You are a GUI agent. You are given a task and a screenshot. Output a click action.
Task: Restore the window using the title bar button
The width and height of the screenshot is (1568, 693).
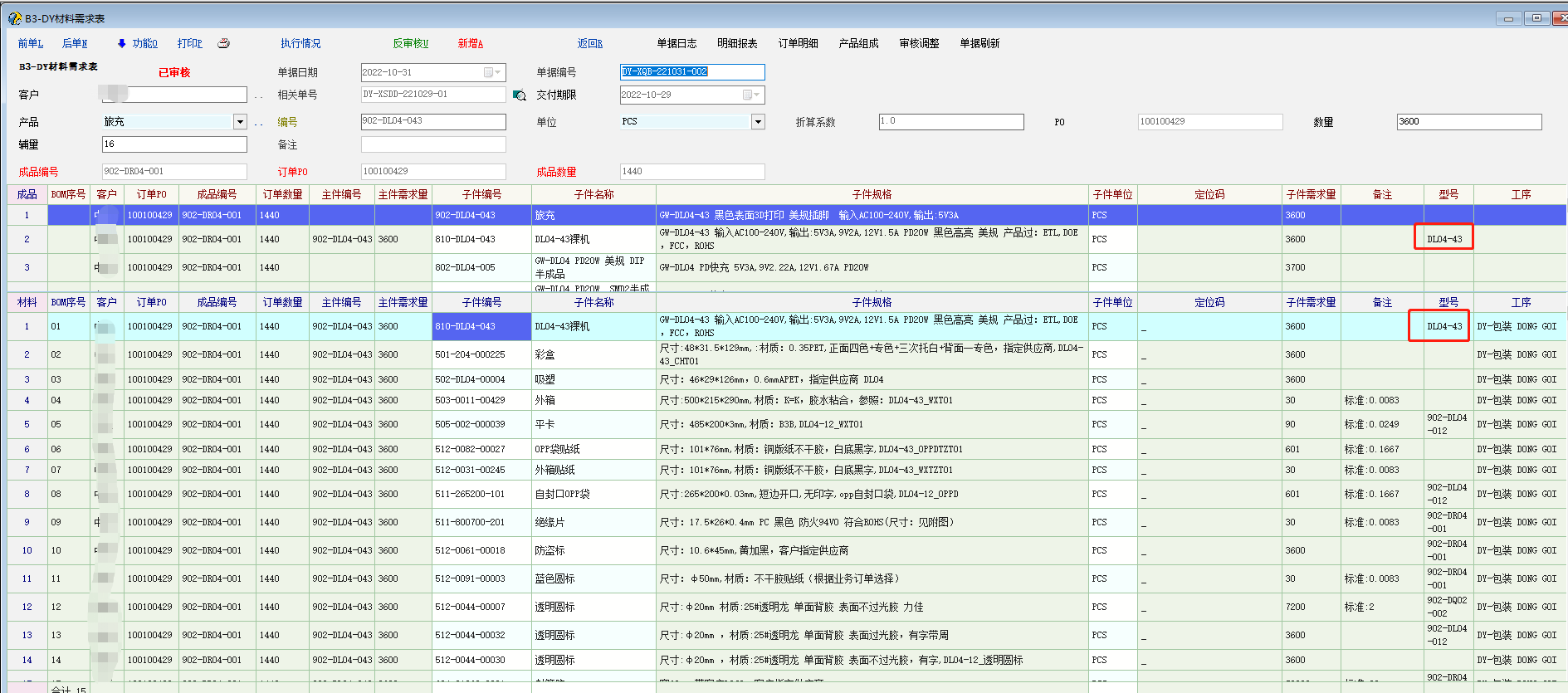coord(1536,18)
